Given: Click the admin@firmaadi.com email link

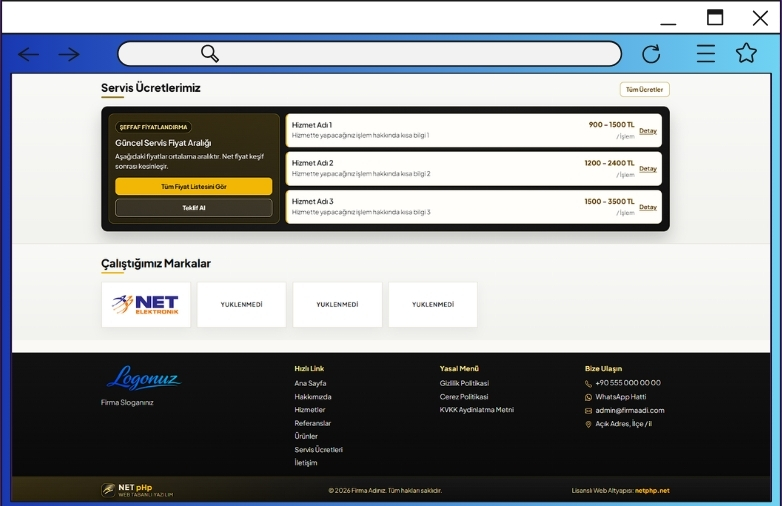Looking at the screenshot, I should tap(629, 410).
